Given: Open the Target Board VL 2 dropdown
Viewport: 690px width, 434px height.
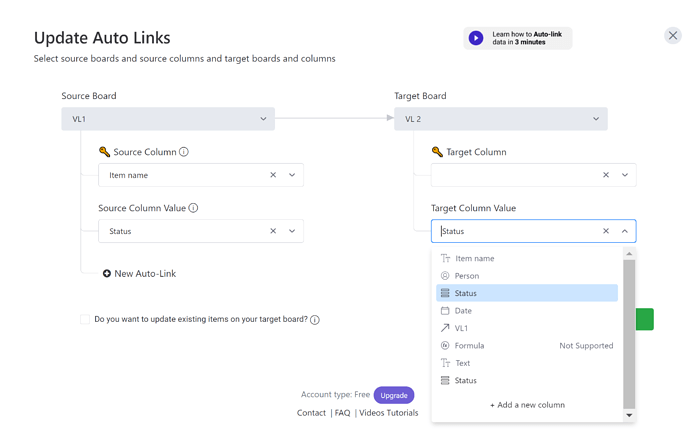Looking at the screenshot, I should click(596, 119).
